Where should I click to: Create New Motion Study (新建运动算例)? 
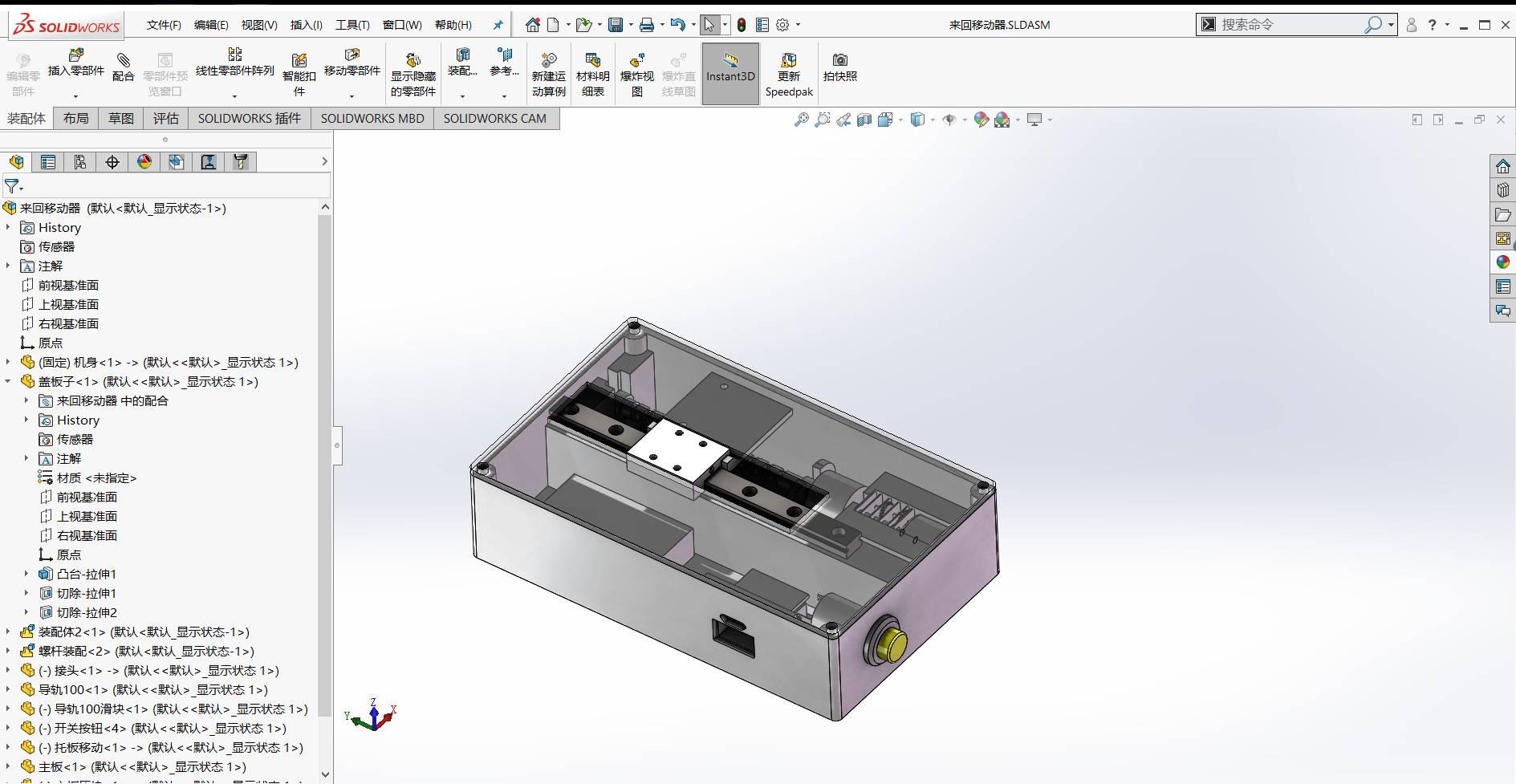click(x=549, y=75)
